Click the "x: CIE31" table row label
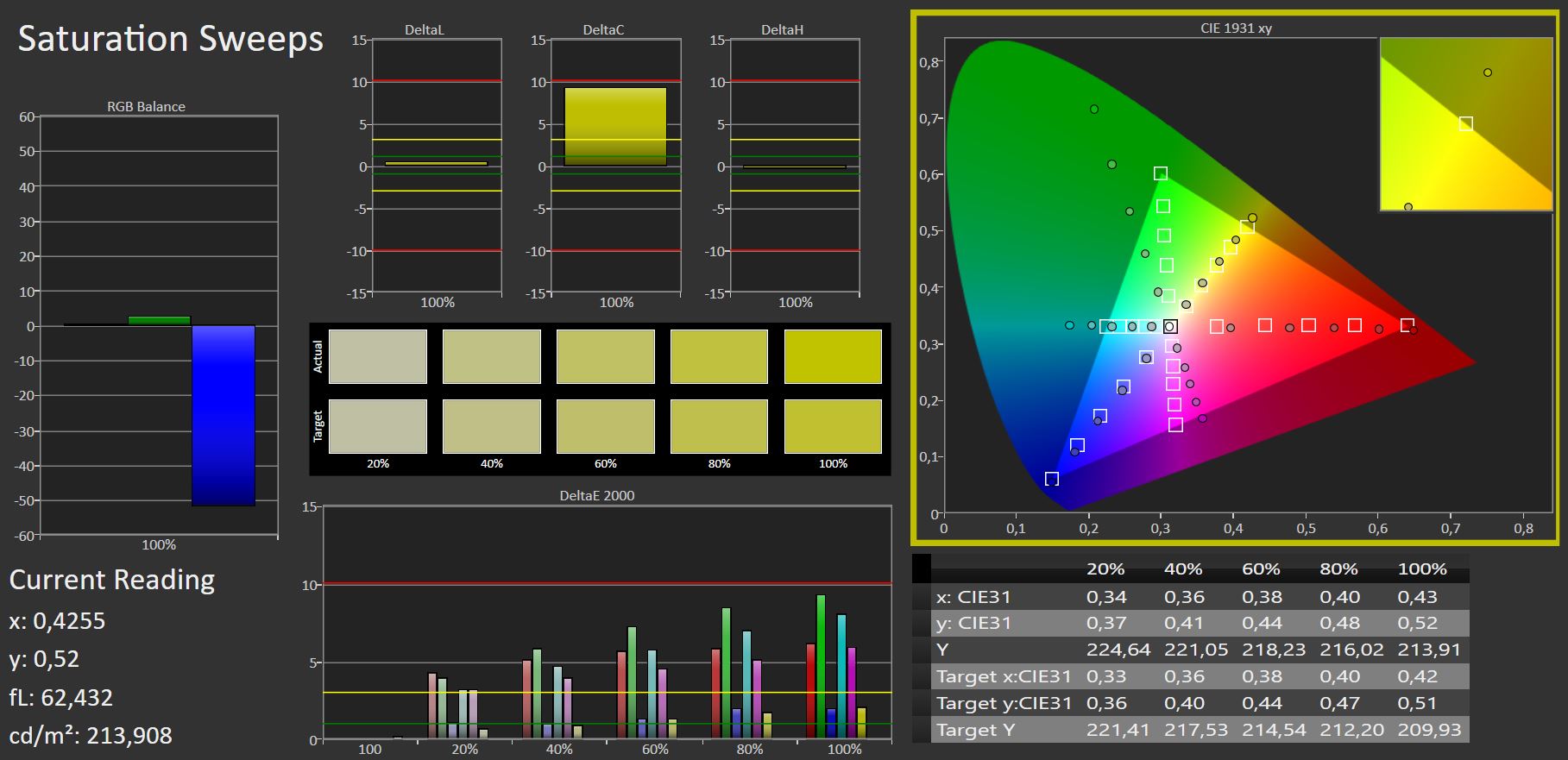Image resolution: width=1568 pixels, height=760 pixels. 973,597
